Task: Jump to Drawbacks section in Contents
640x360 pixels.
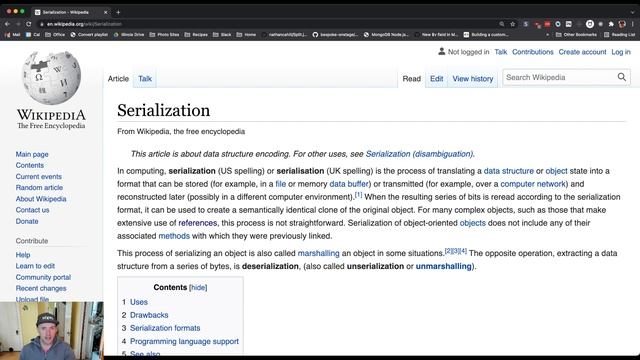Action: (x=149, y=315)
